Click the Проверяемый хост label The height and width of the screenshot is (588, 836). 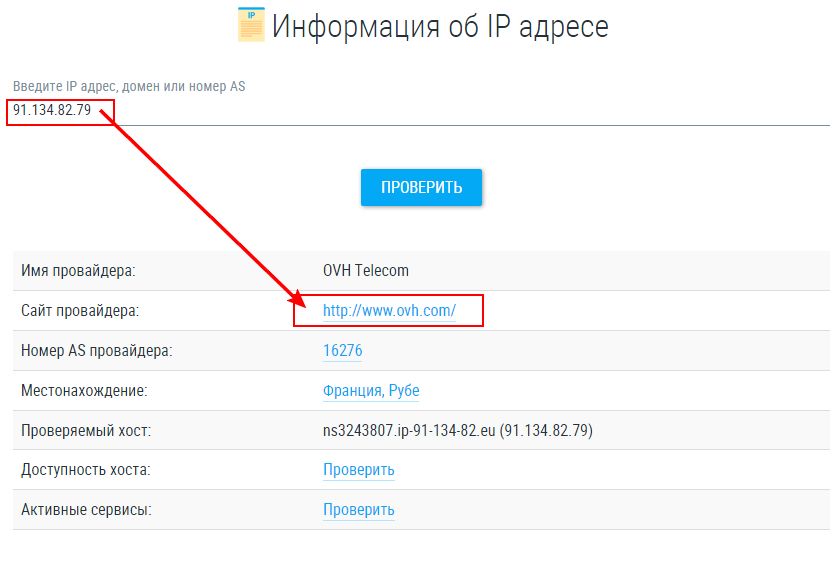[x=86, y=430]
